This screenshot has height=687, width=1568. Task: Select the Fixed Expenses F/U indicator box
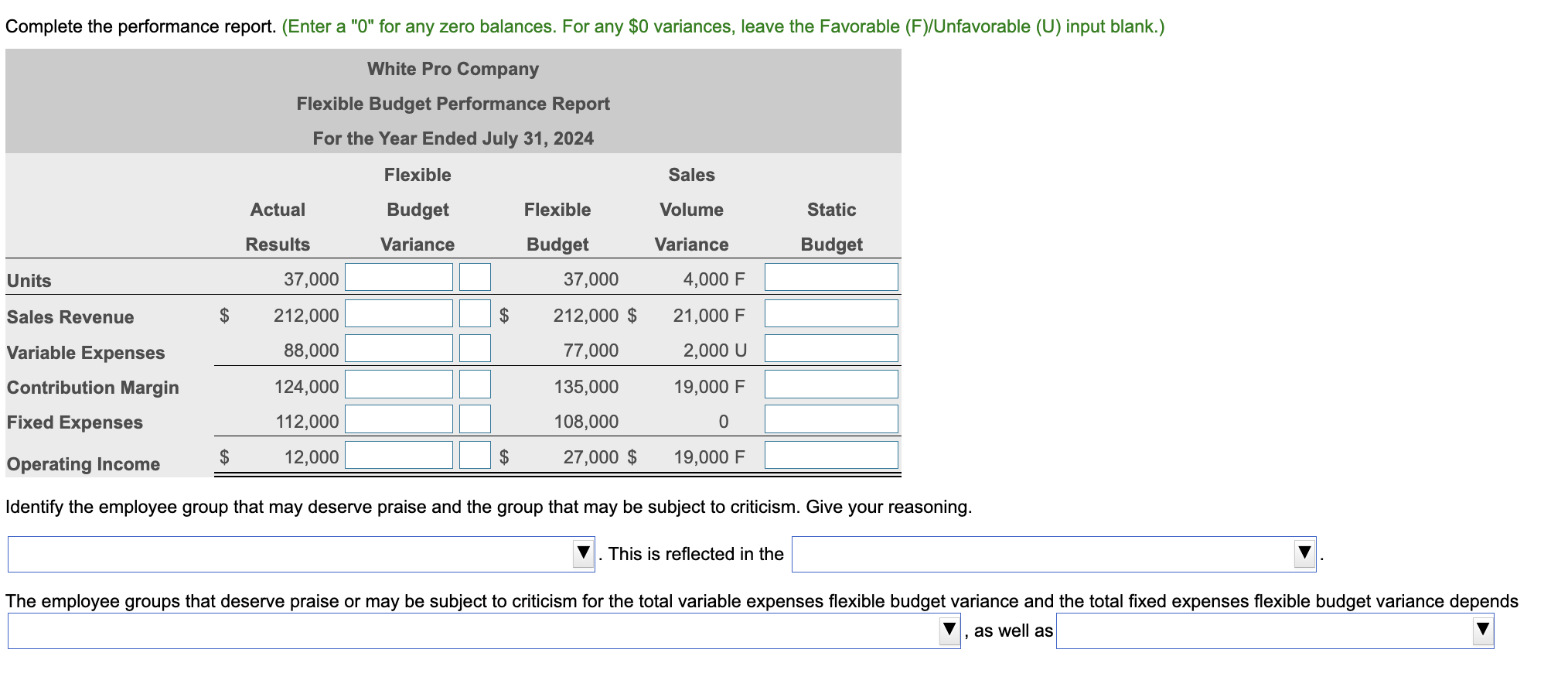click(475, 419)
